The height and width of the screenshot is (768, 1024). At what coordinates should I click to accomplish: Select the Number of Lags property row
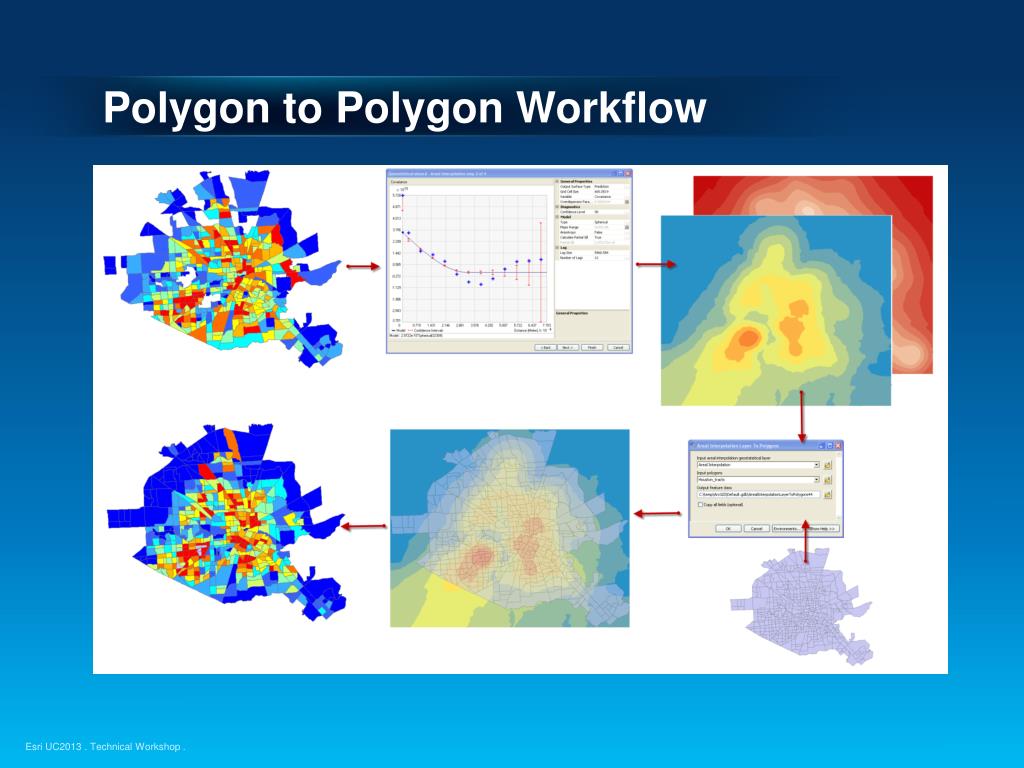tap(594, 258)
